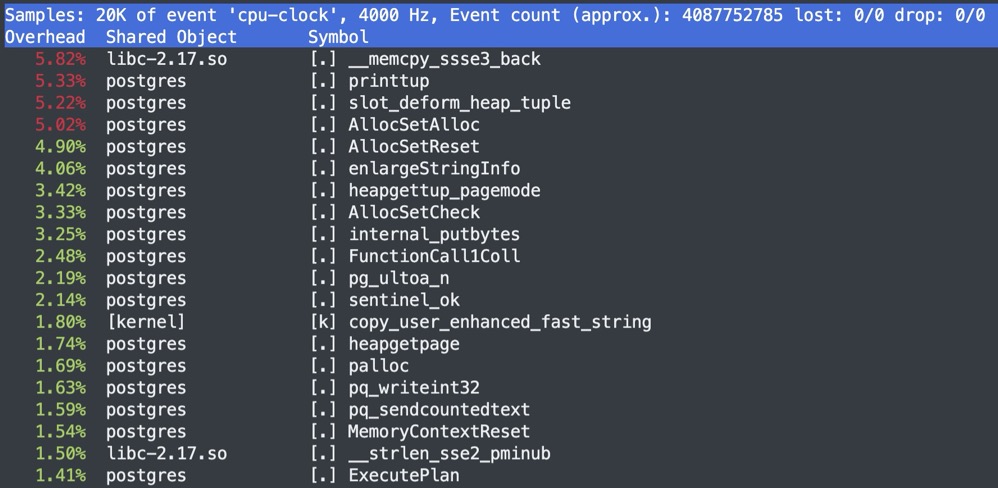Image resolution: width=998 pixels, height=488 pixels.
Task: Select the __memcpy_ssse3_back symbol row
Action: [444, 59]
